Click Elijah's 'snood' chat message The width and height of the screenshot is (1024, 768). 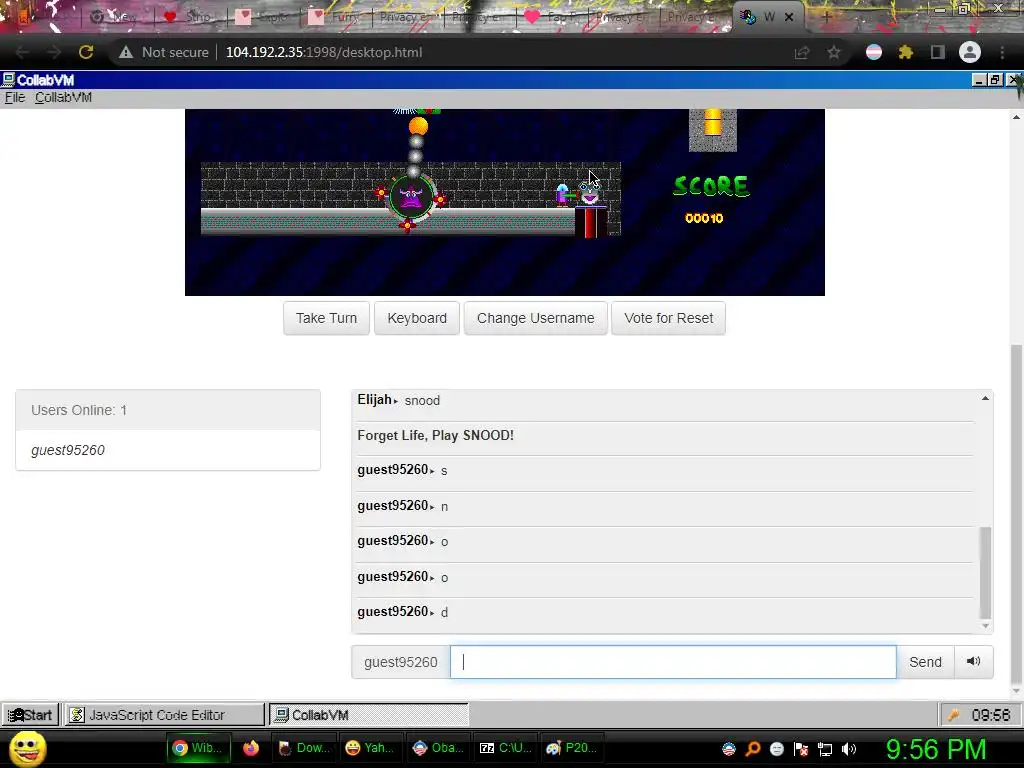(x=422, y=400)
